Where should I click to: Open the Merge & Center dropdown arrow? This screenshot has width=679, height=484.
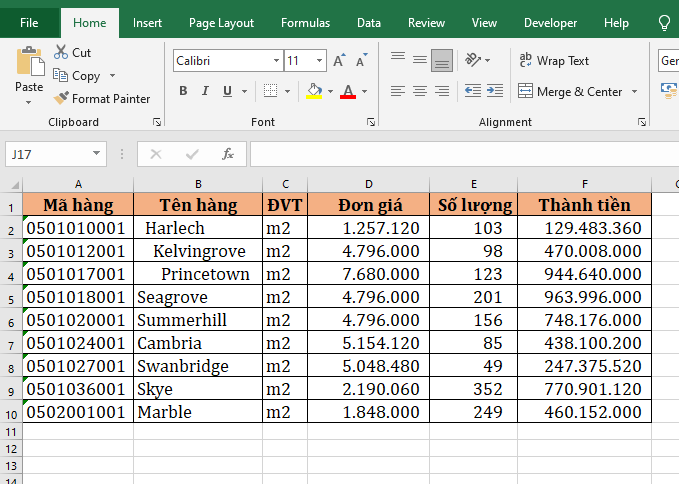point(633,92)
